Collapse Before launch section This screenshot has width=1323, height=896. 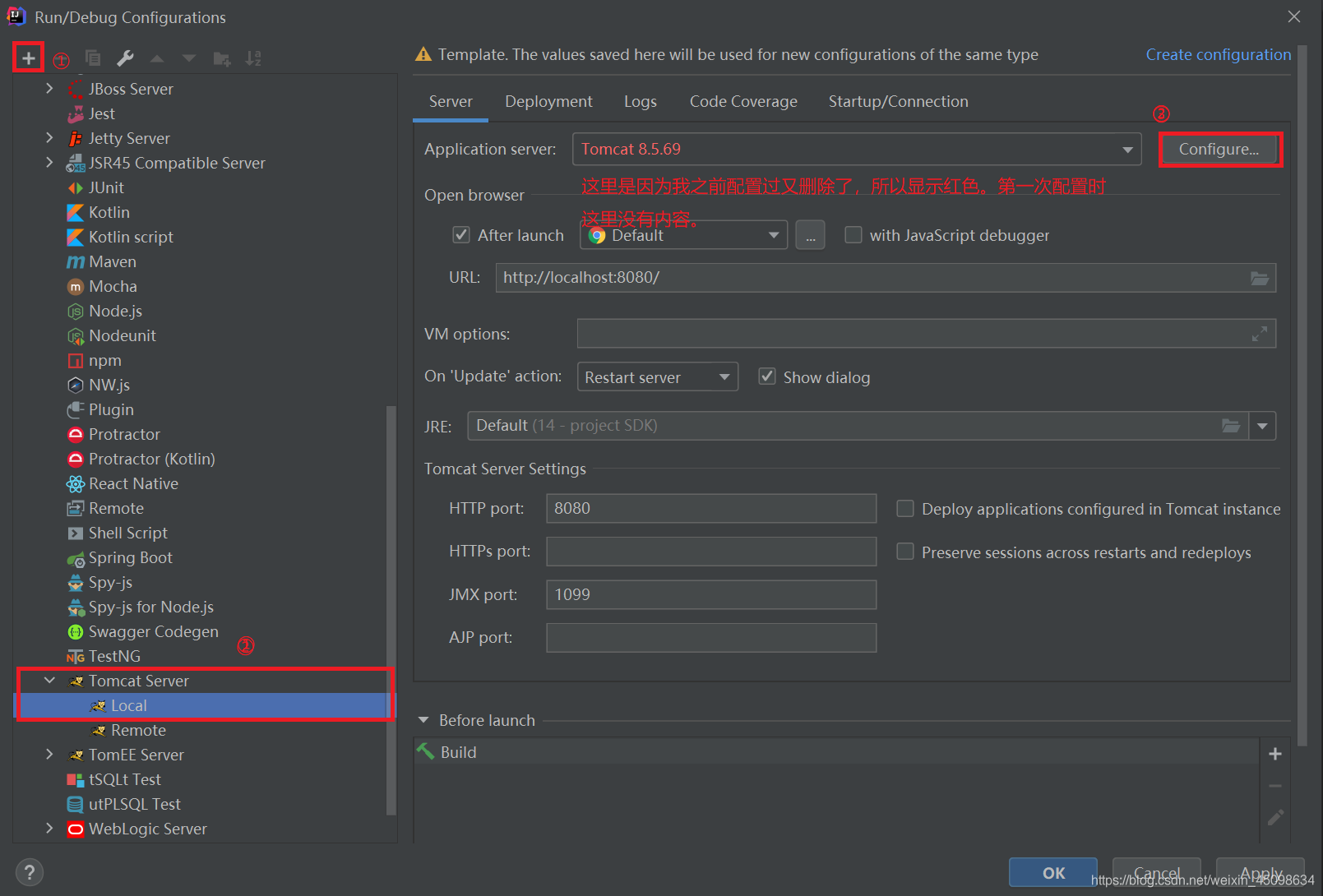pyautogui.click(x=423, y=720)
